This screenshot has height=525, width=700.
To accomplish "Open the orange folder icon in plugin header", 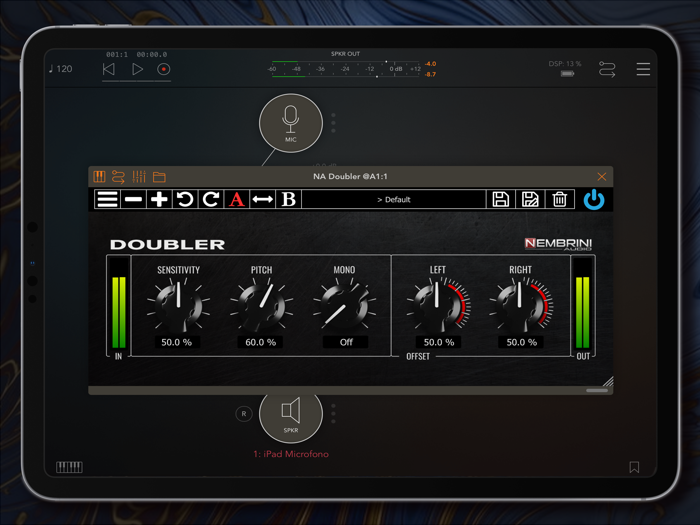I will click(x=159, y=177).
